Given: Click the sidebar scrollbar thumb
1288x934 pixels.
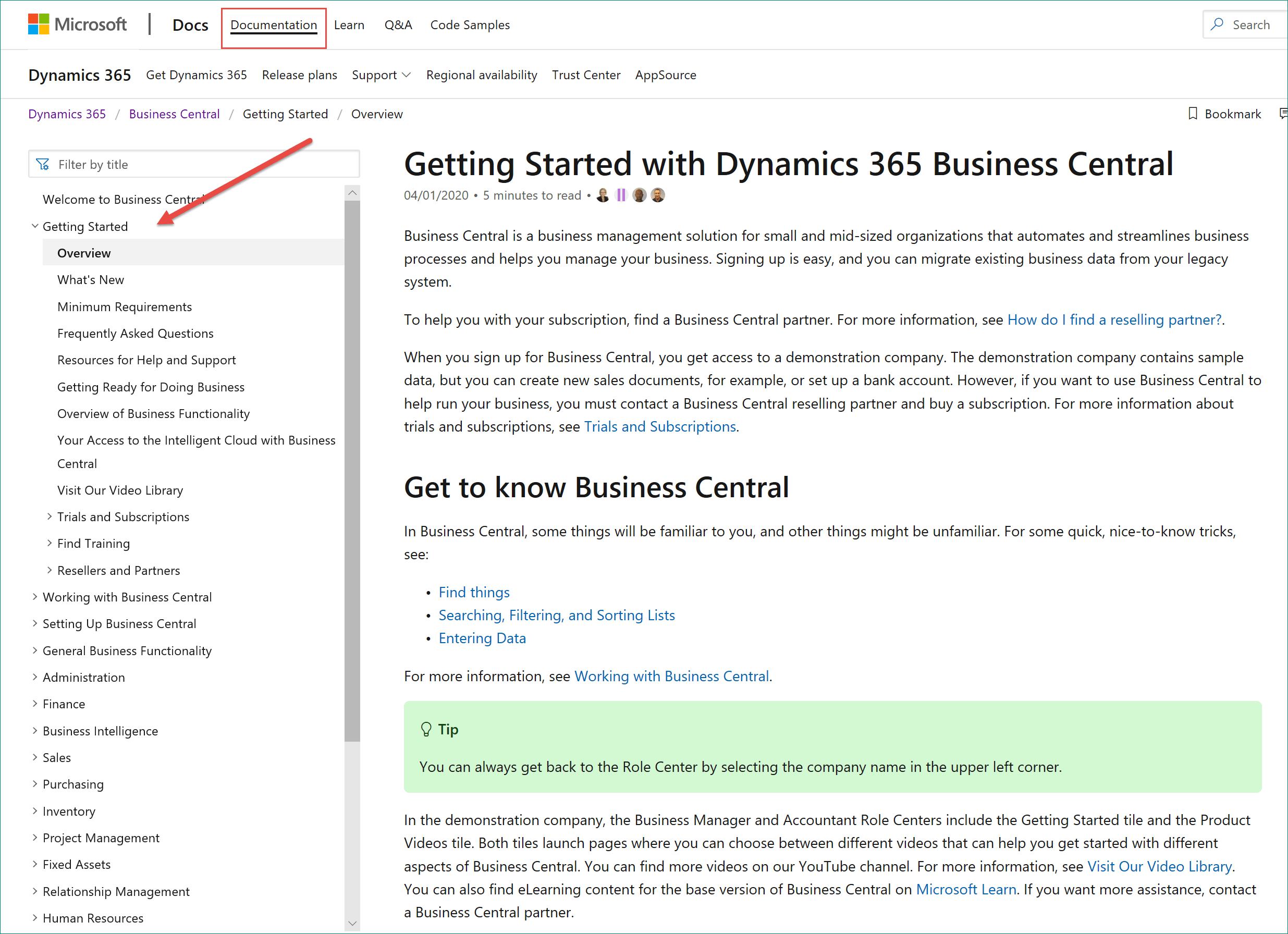Looking at the screenshot, I should [352, 471].
